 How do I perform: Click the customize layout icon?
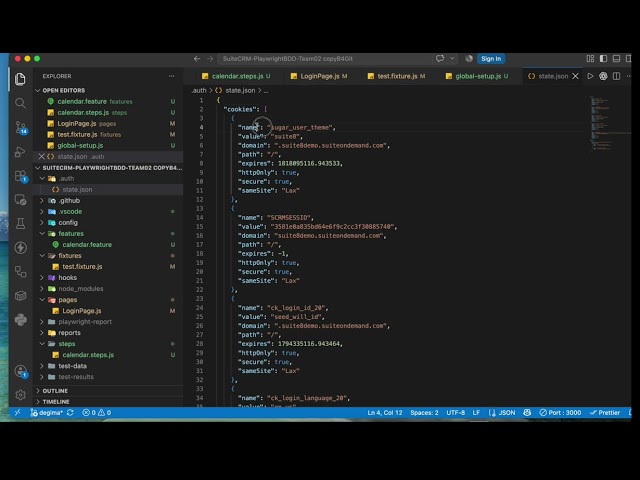coord(590,59)
